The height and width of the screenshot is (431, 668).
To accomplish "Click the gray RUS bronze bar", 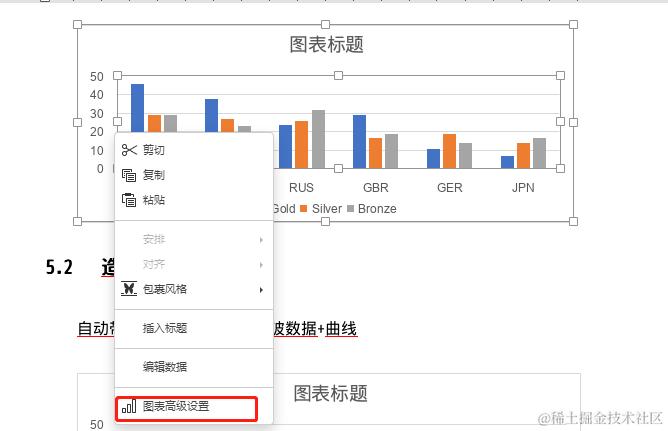I will tap(318, 139).
